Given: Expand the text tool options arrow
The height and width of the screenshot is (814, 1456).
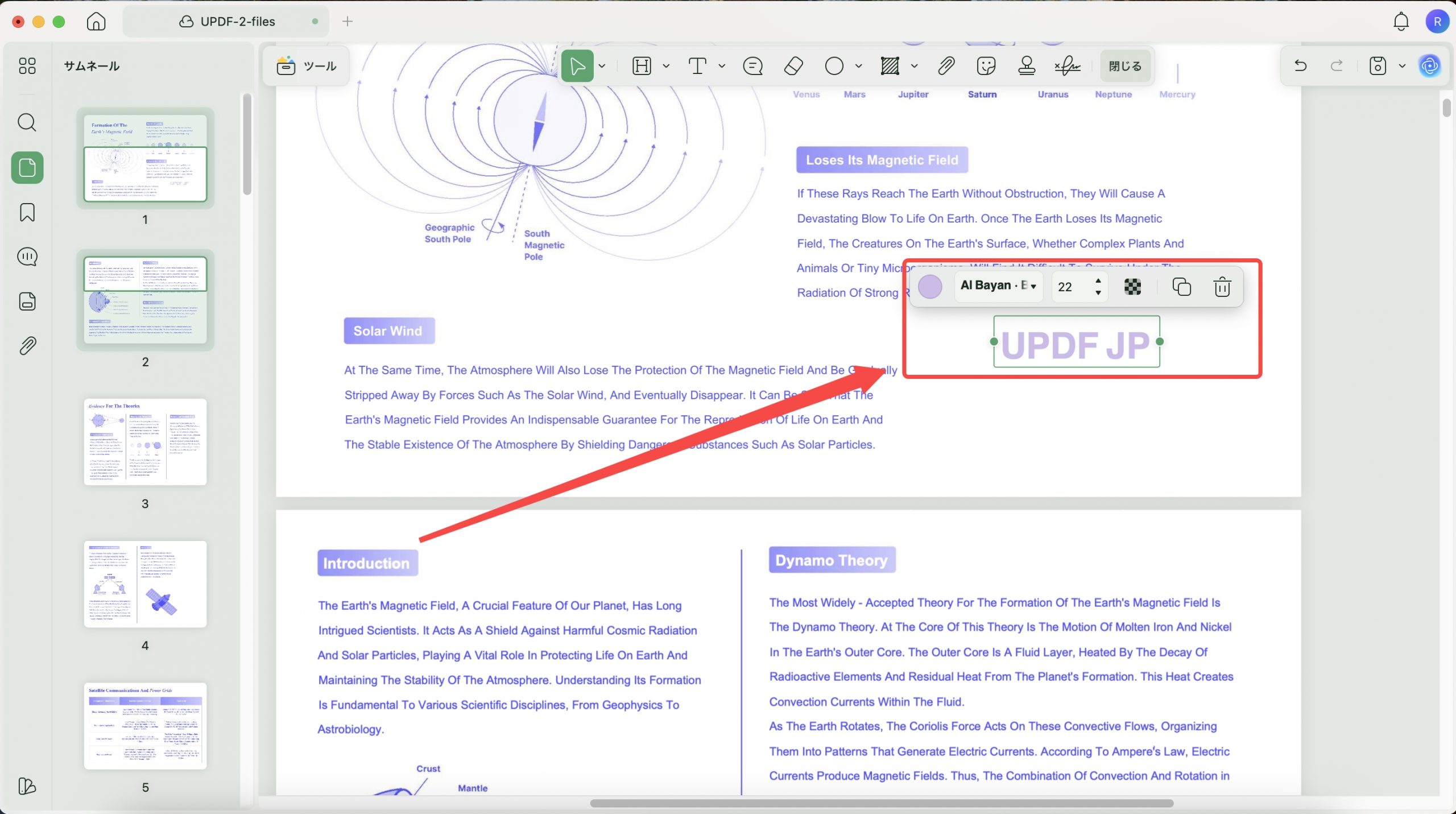Looking at the screenshot, I should pyautogui.click(x=722, y=66).
